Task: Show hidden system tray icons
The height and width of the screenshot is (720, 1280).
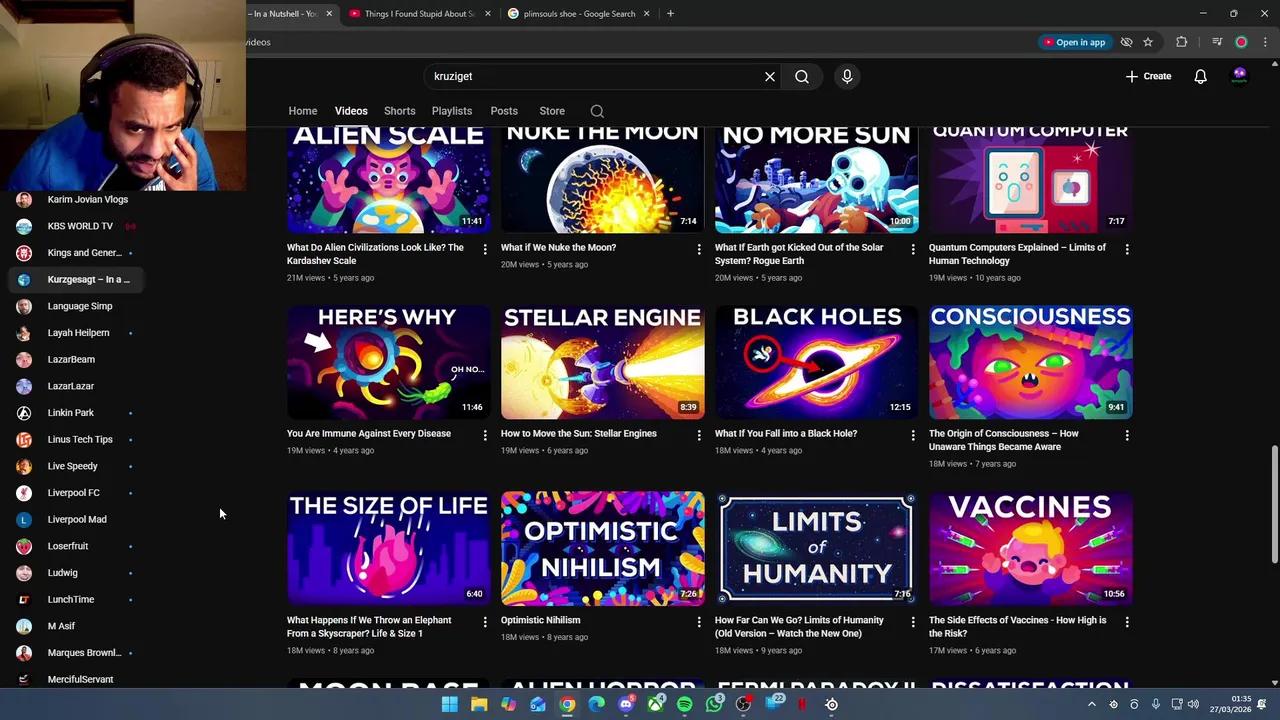Action: tap(1091, 705)
